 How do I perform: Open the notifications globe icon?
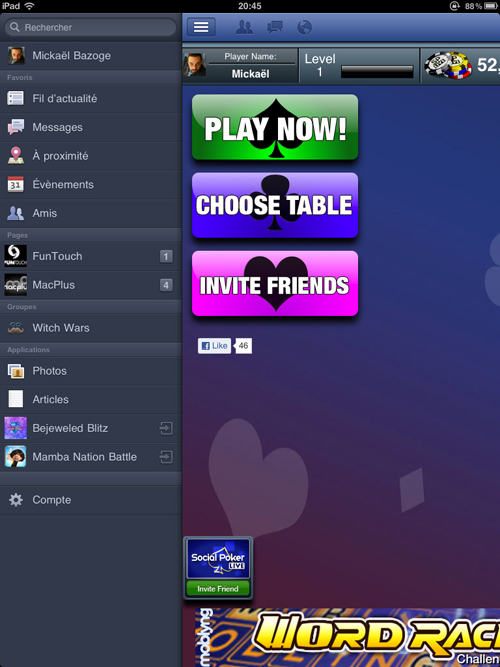point(304,27)
